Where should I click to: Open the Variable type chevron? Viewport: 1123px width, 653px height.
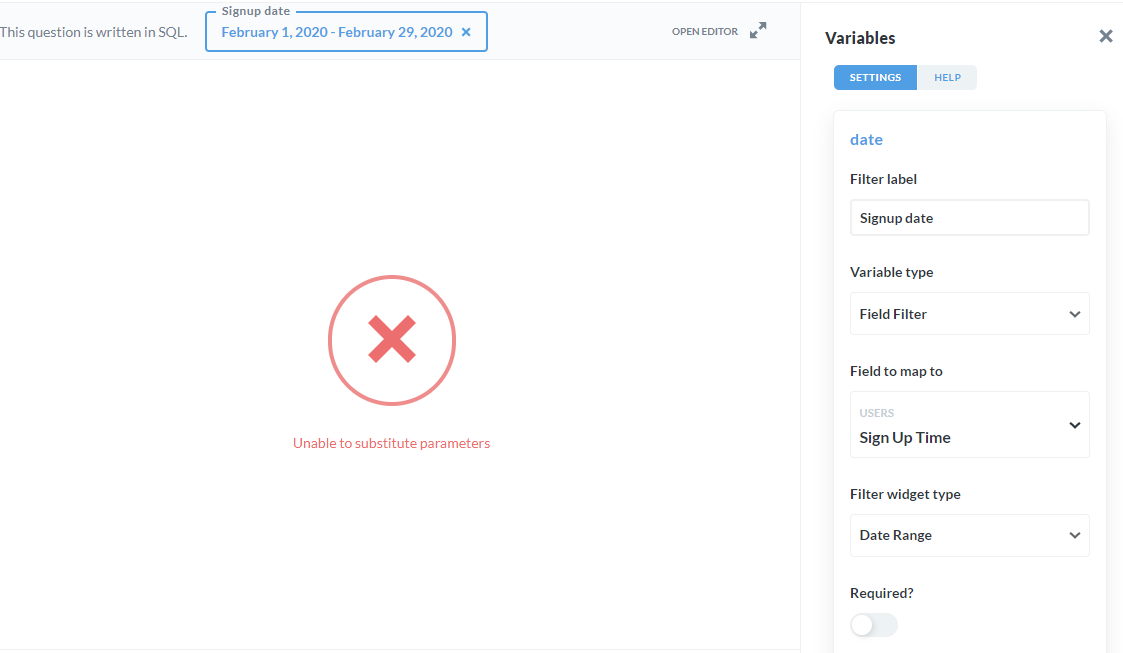(1075, 313)
